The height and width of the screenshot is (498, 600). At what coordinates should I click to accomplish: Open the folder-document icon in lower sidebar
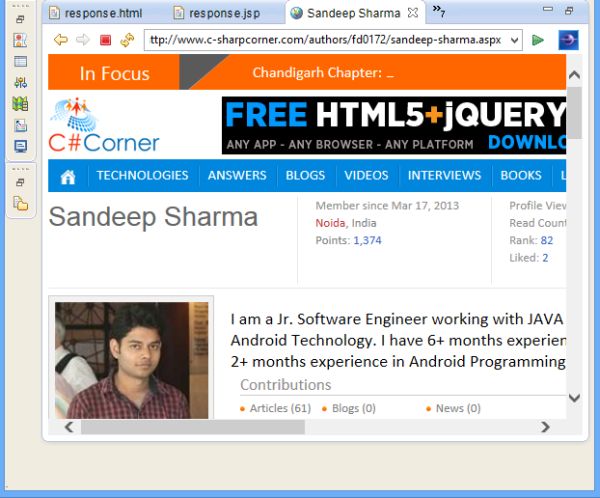tap(21, 203)
